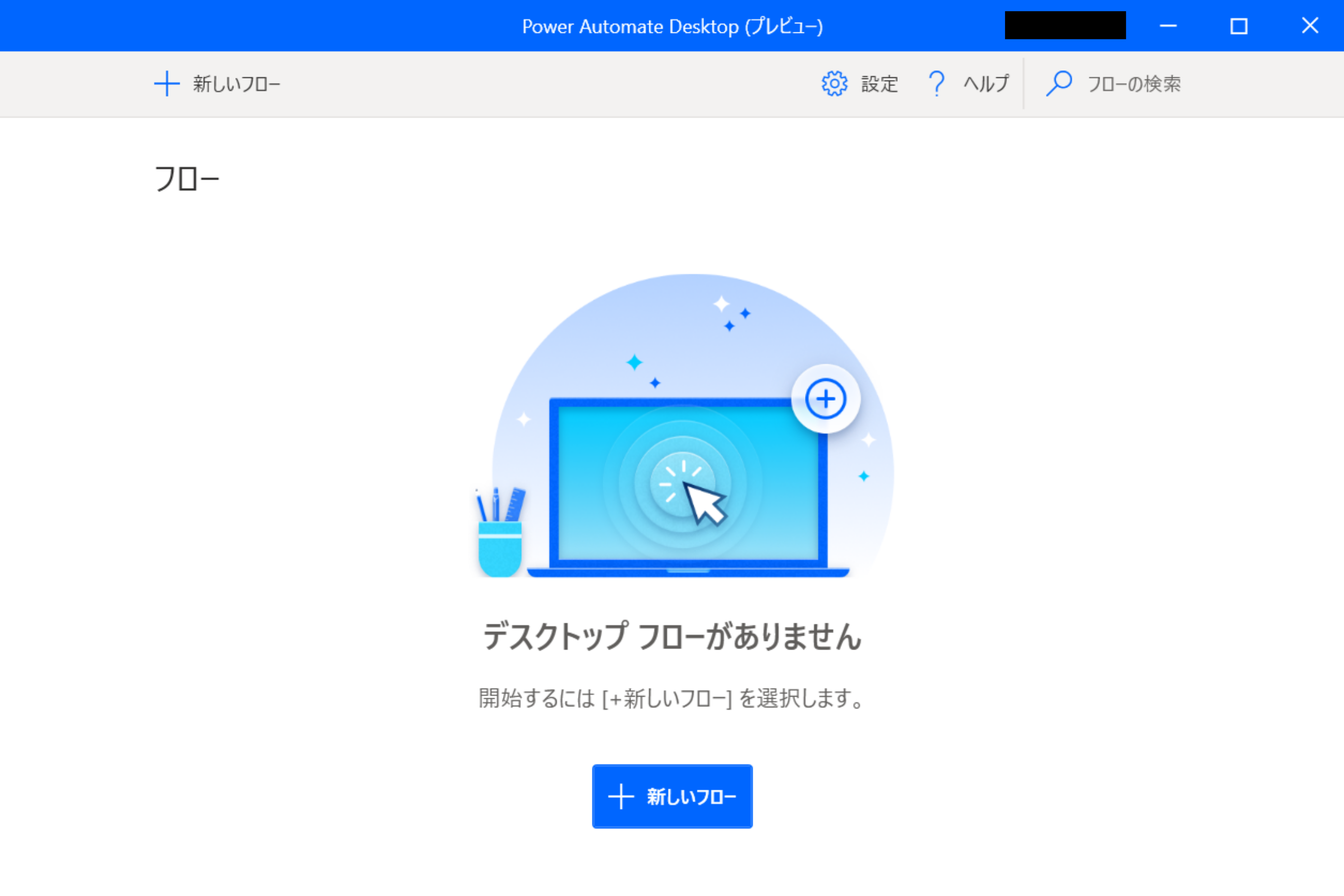
Task: Click the blacked-out user account area
Action: [x=1065, y=26]
